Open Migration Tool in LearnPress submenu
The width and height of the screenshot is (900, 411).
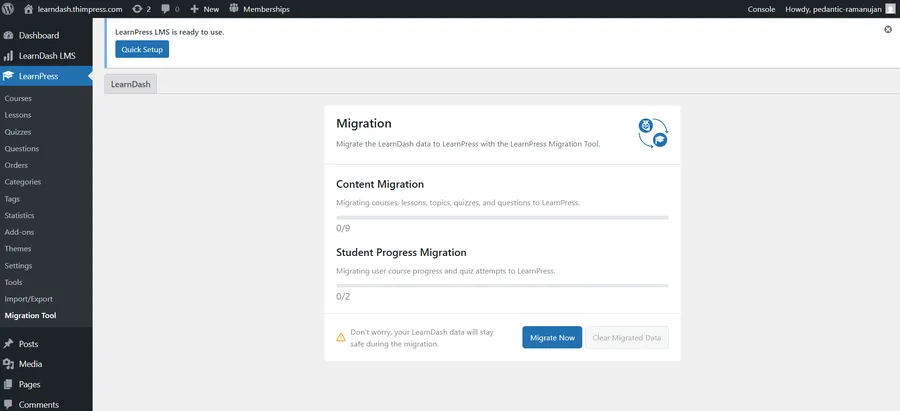pyautogui.click(x=30, y=316)
